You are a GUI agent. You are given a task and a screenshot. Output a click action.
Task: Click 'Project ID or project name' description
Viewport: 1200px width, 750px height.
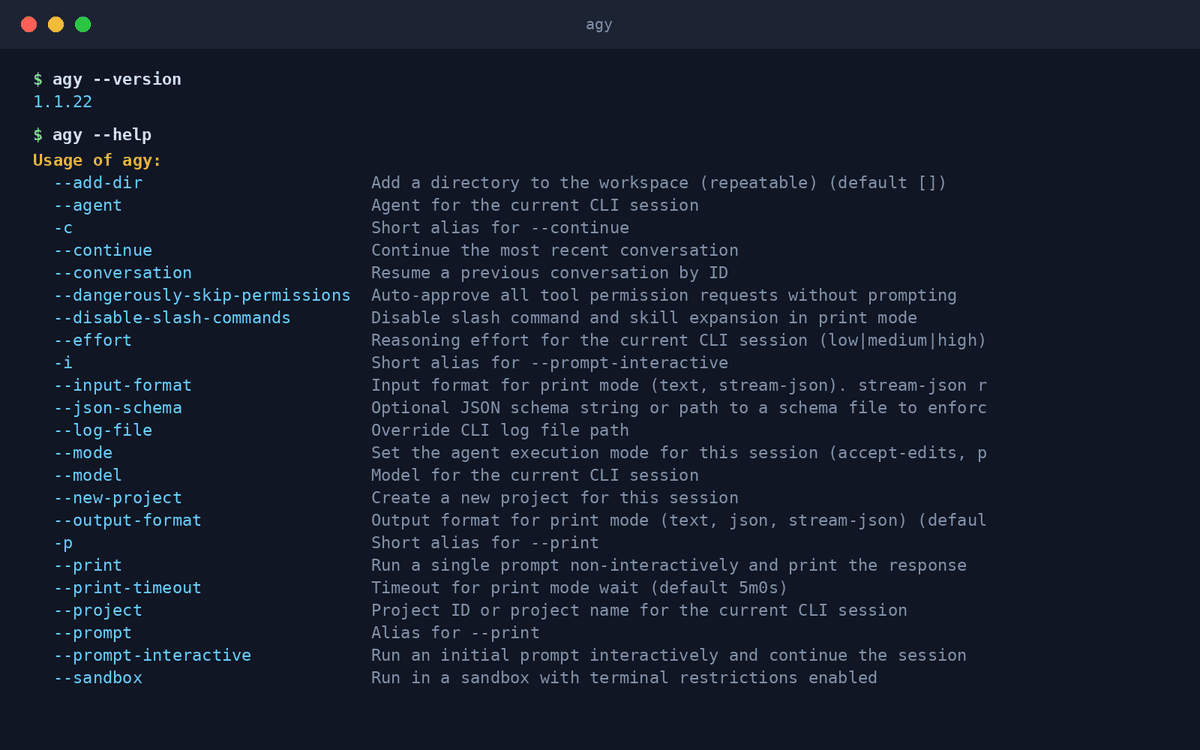pos(639,610)
